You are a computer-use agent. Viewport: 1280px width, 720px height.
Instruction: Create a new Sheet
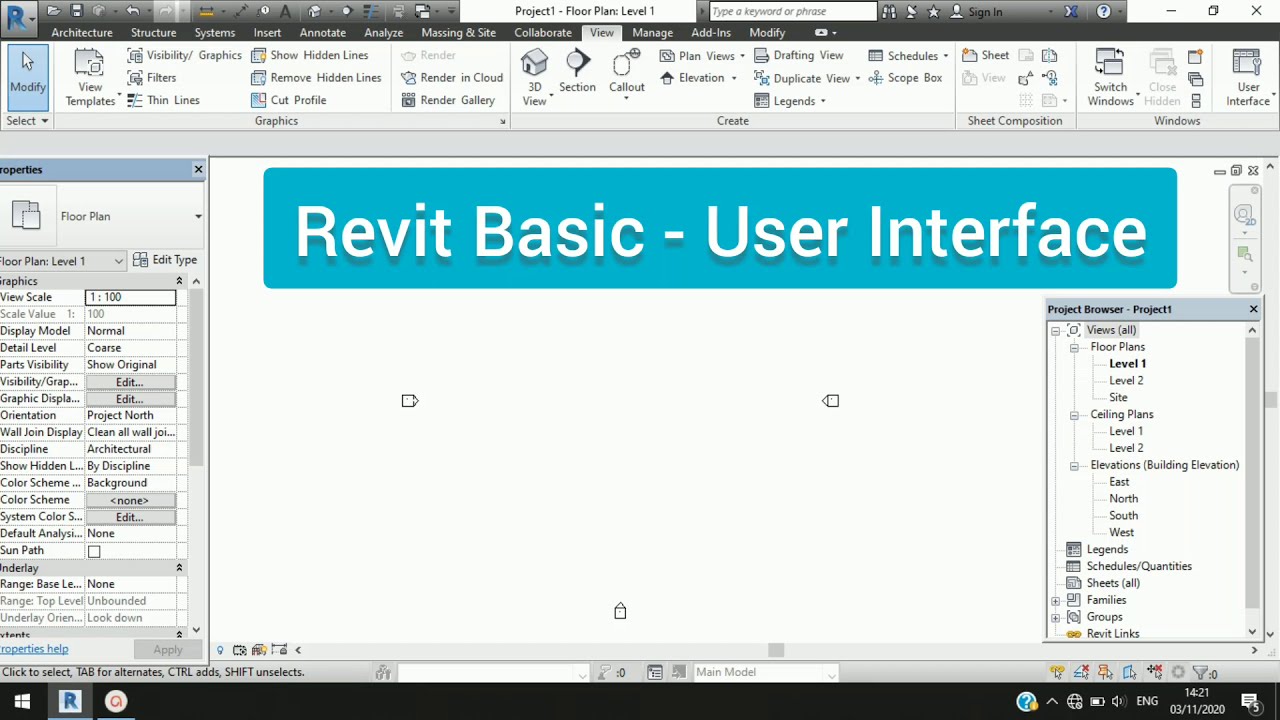986,55
